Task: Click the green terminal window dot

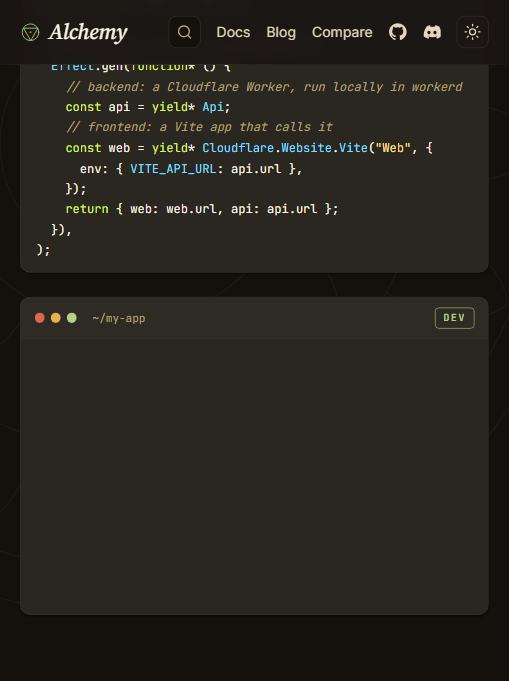Action: 72,318
